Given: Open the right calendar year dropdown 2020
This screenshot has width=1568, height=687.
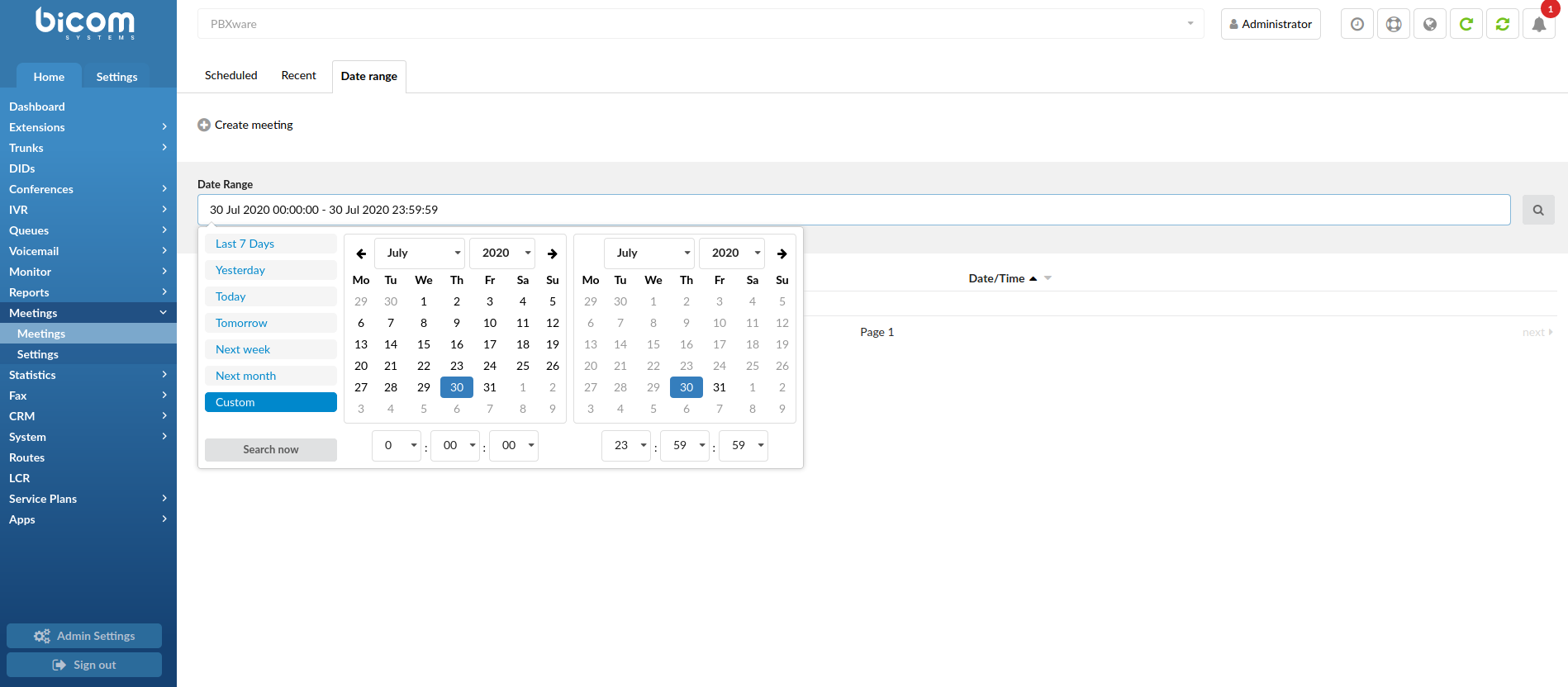Looking at the screenshot, I should click(x=732, y=253).
